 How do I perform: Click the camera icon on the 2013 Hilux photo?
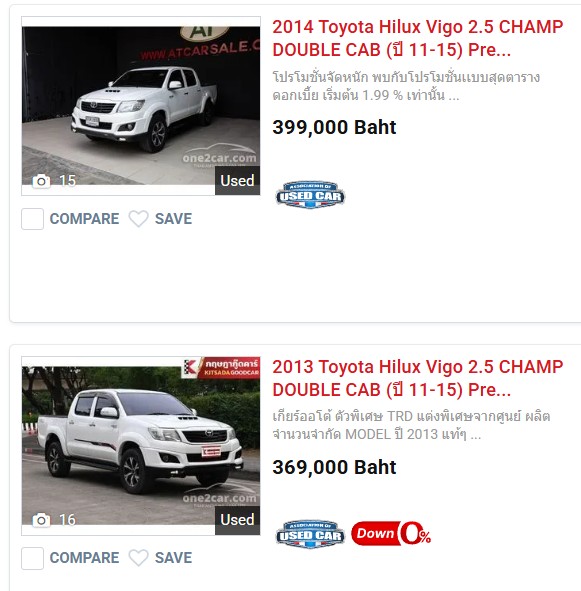pos(41,521)
